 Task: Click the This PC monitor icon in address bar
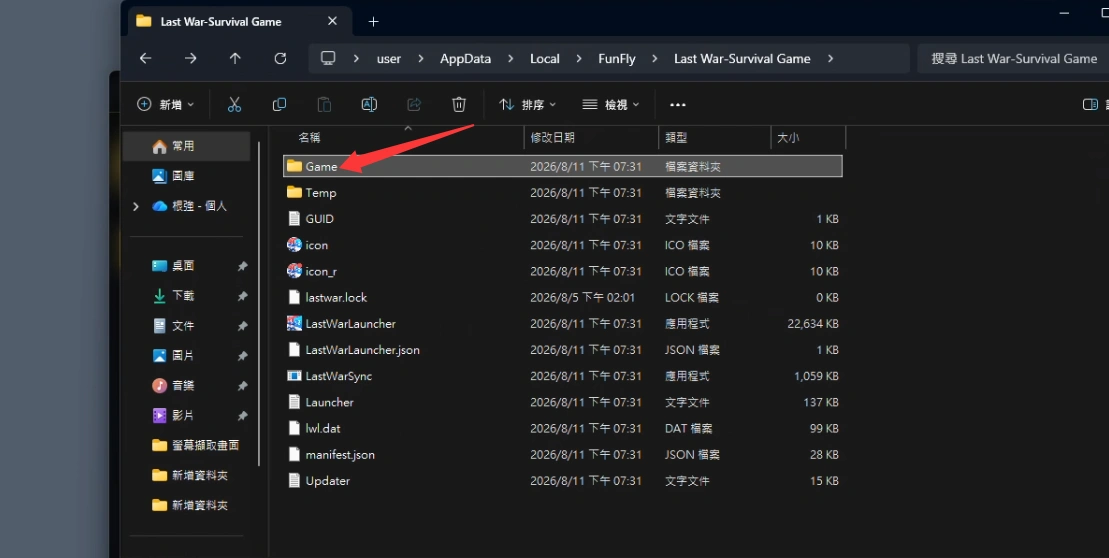click(328, 59)
